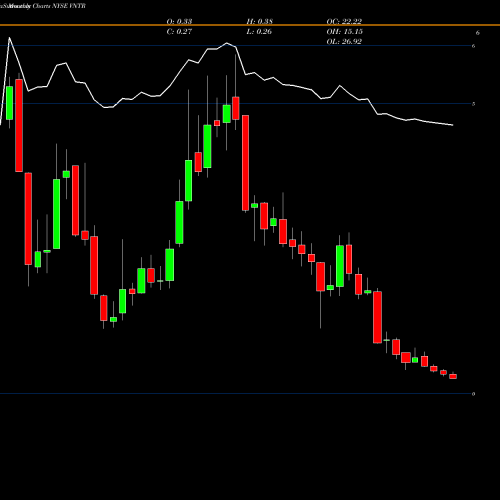Click the 'OH: 15.15' reading
500x500 pixels.
click(x=345, y=31)
